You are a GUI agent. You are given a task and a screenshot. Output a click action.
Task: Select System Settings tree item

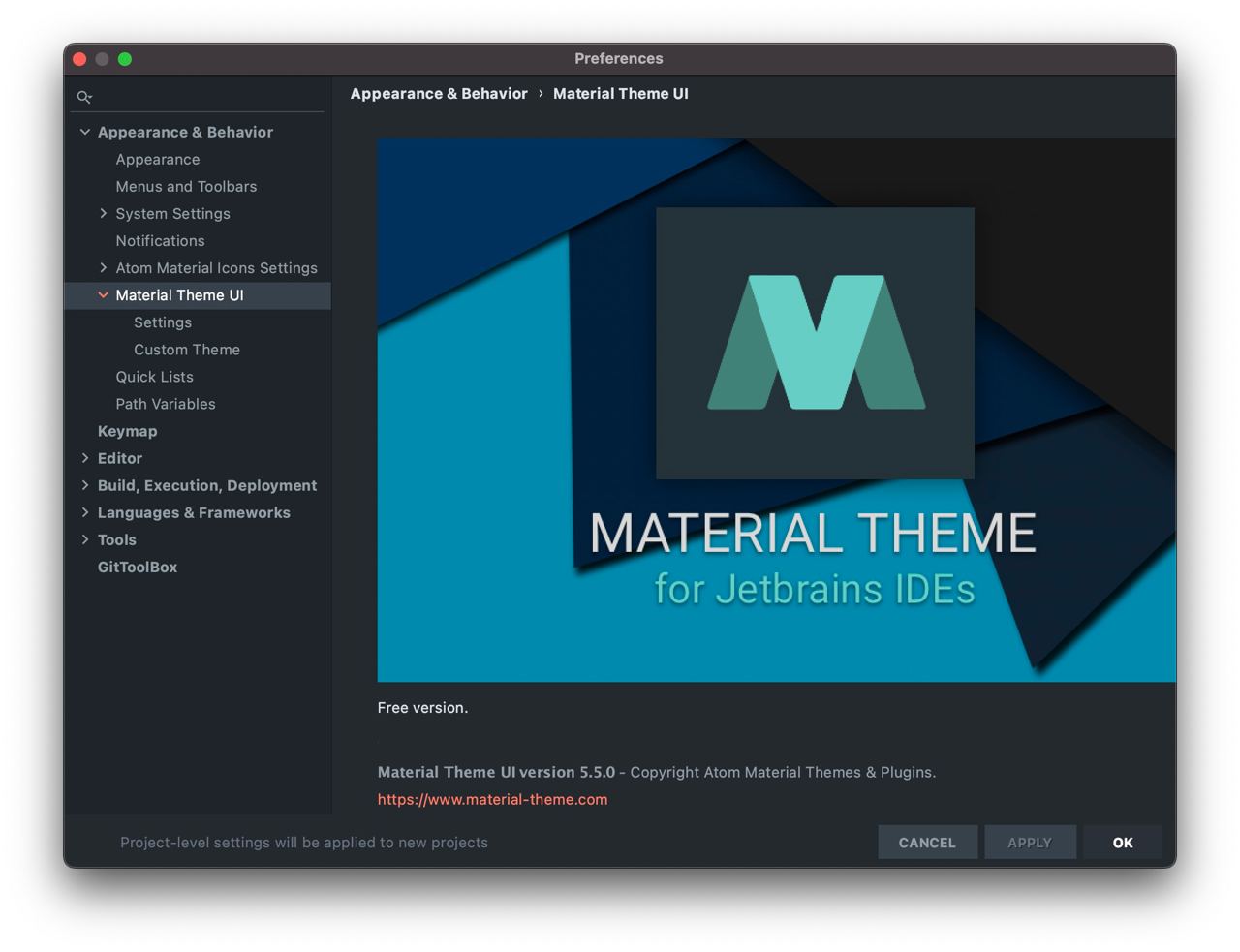pos(172,213)
